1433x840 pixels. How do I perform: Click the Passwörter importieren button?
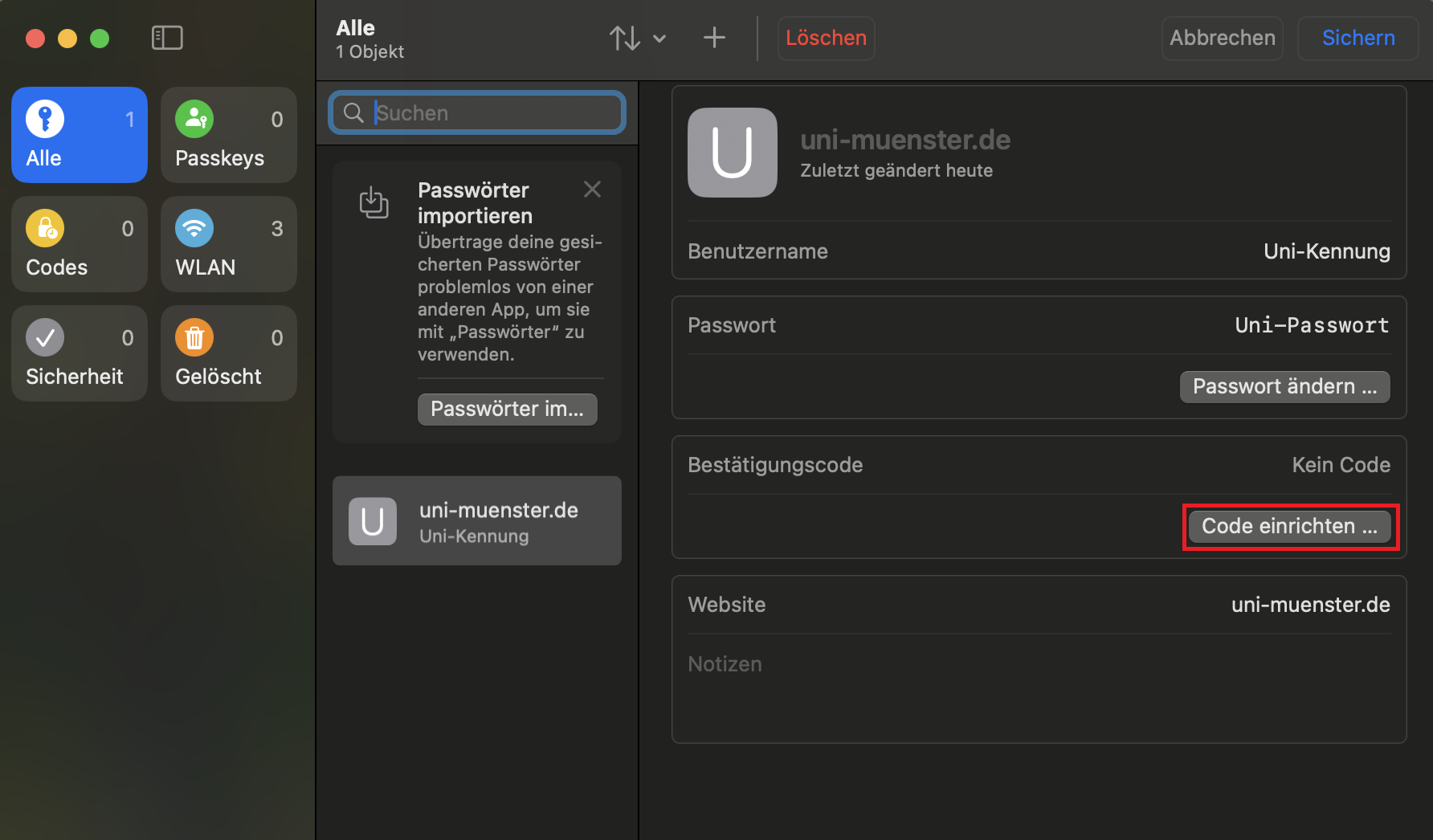[x=507, y=409]
